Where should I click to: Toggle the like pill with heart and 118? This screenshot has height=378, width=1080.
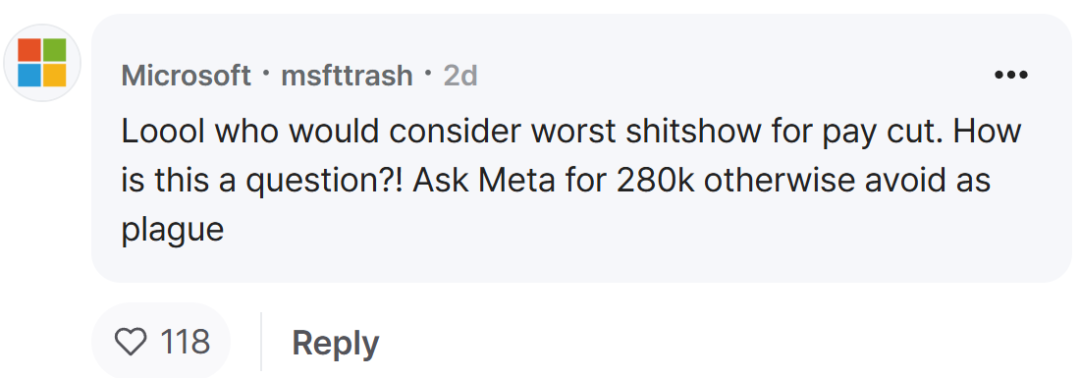(160, 341)
